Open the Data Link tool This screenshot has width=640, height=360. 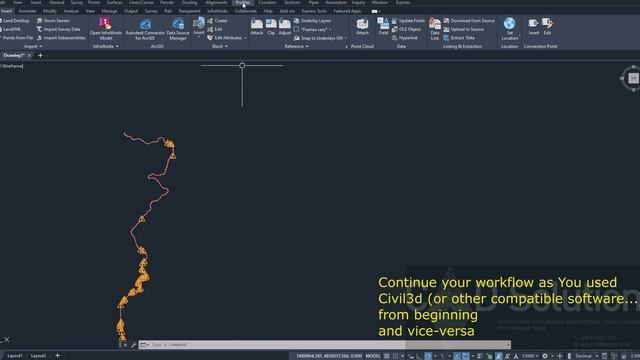pyautogui.click(x=435, y=29)
